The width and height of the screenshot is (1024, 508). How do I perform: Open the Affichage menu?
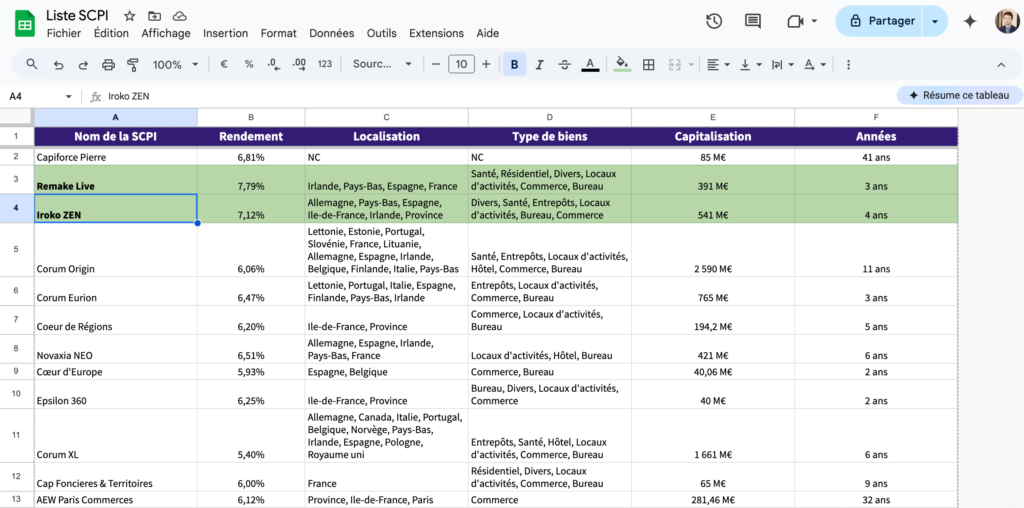coord(166,33)
